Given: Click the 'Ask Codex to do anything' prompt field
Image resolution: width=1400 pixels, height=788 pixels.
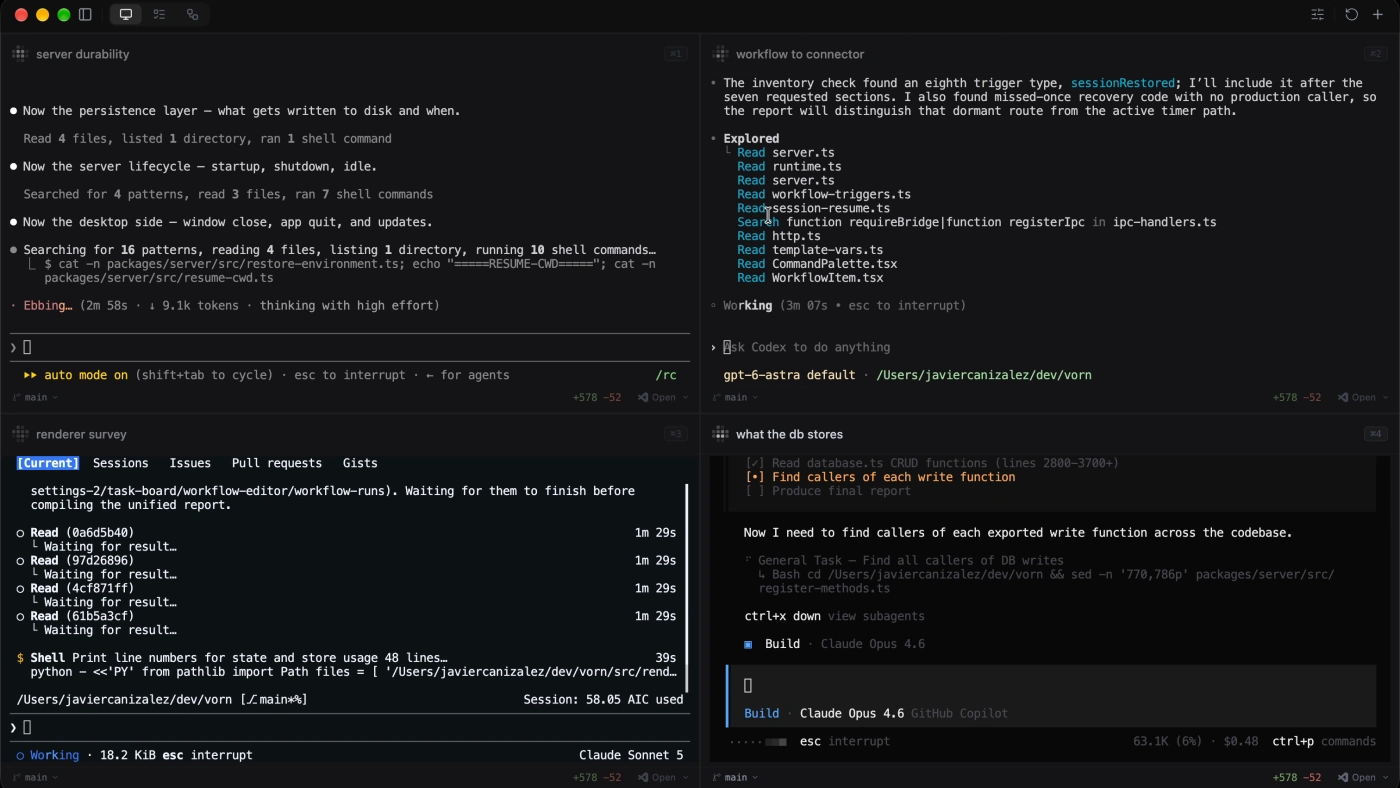Looking at the screenshot, I should (x=806, y=347).
